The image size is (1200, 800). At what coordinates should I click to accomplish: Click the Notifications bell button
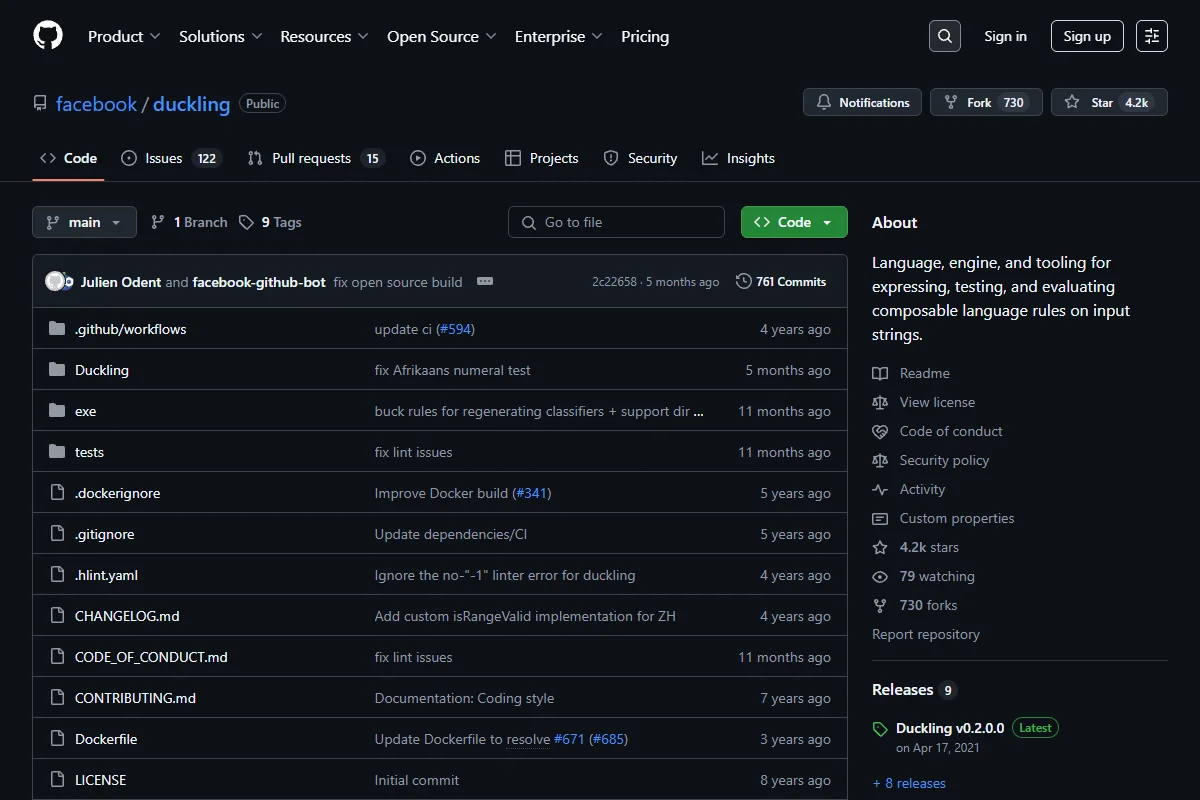click(863, 102)
